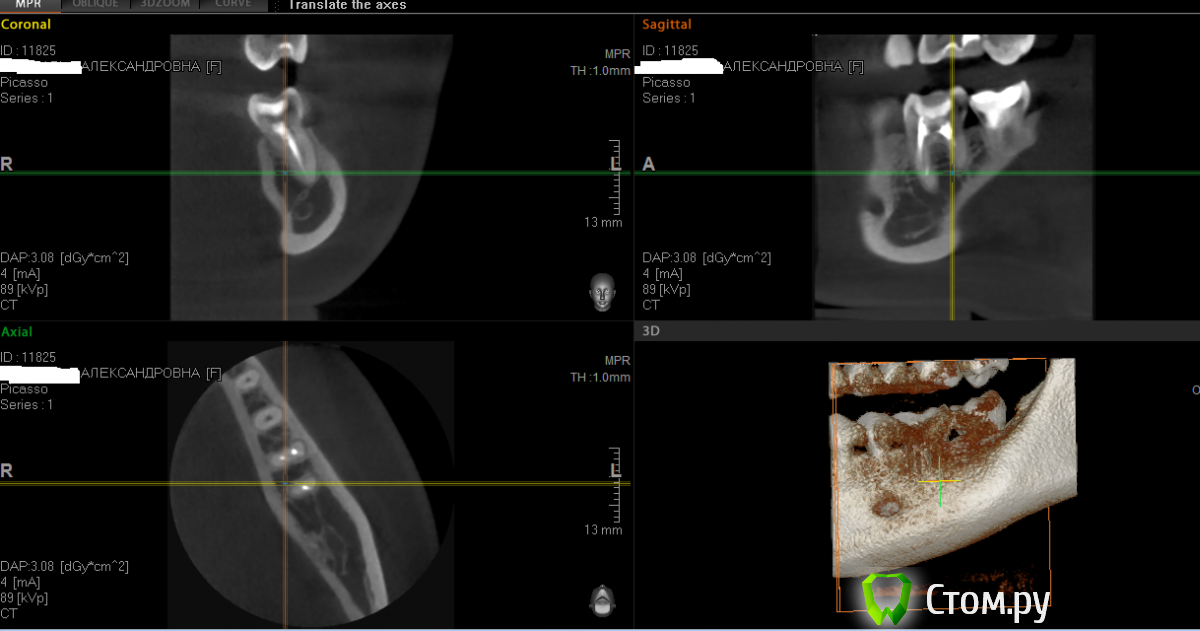This screenshot has width=1200, height=631.
Task: Click the head orientation icon in Coronal view
Action: tap(602, 292)
